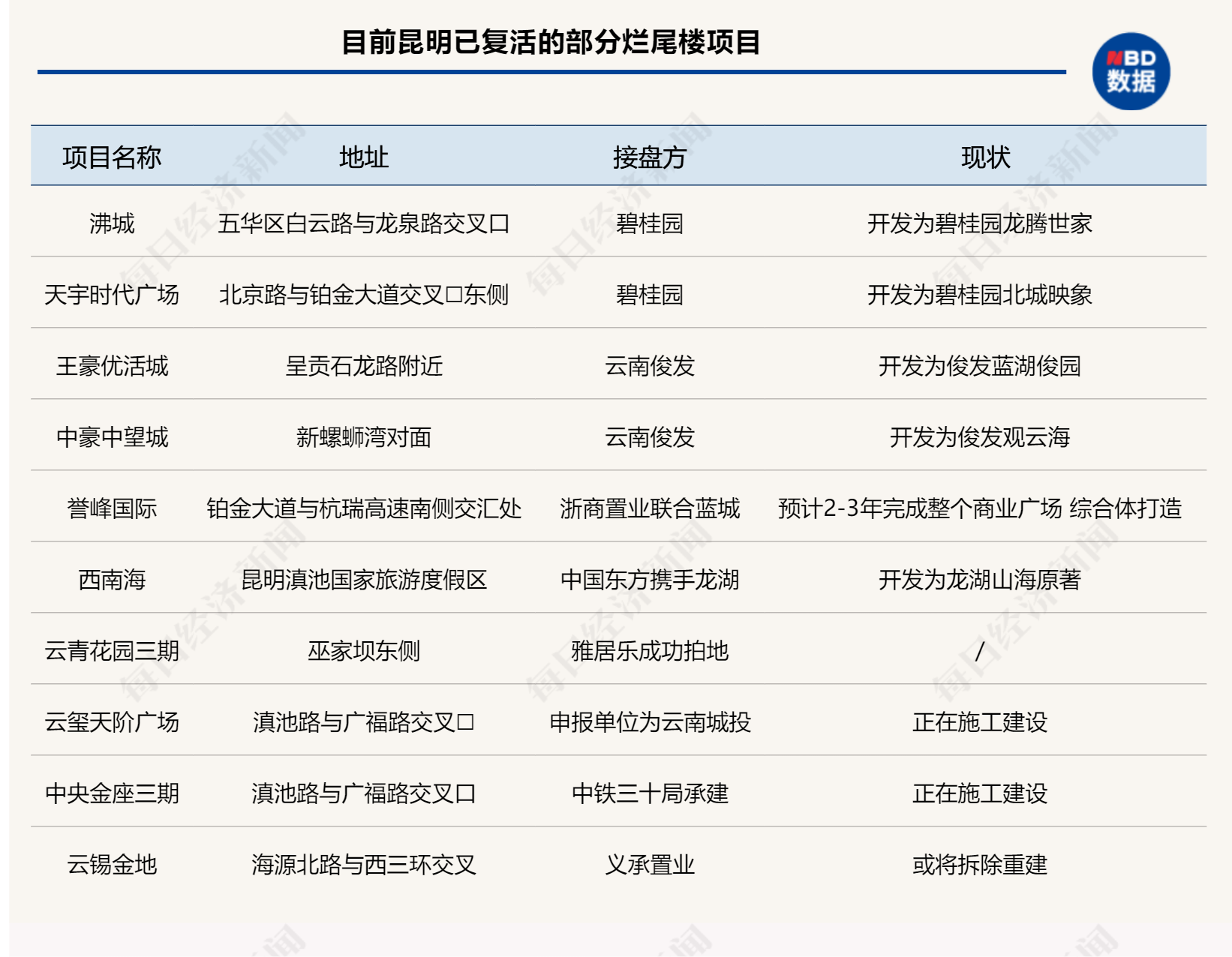Click the title 目前昆明已复活的部分烂尾楼项目
Image resolution: width=1232 pixels, height=957 pixels.
point(551,42)
